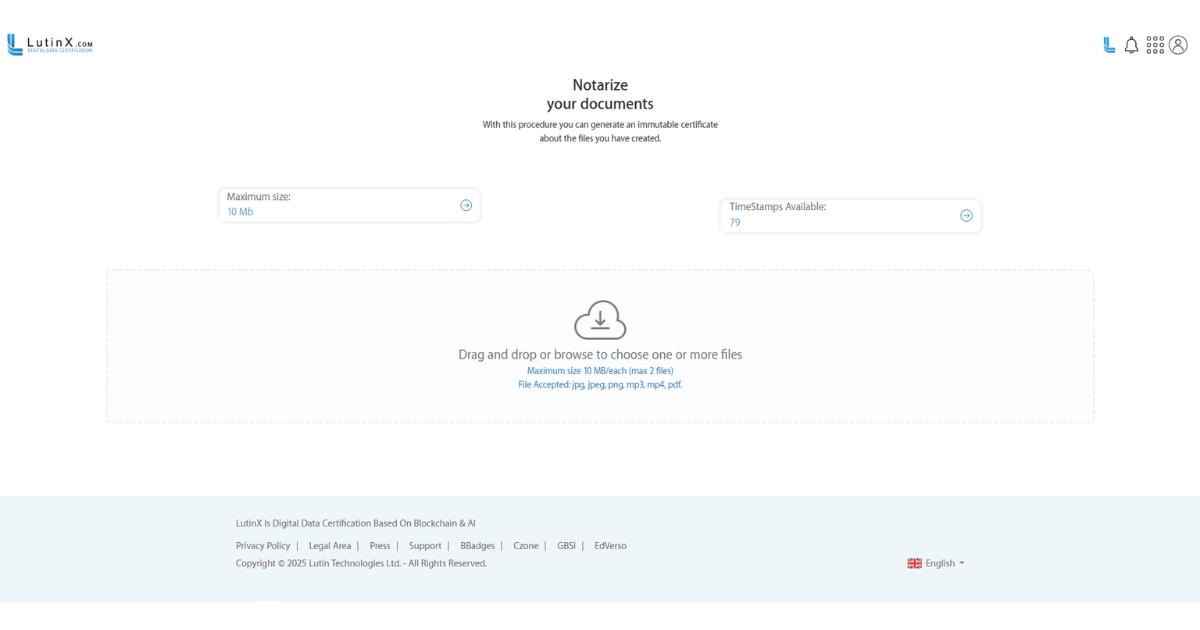Image resolution: width=1200 pixels, height=630 pixels.
Task: Click the arrow icon in TimeStamps Available box
Action: pos(966,215)
